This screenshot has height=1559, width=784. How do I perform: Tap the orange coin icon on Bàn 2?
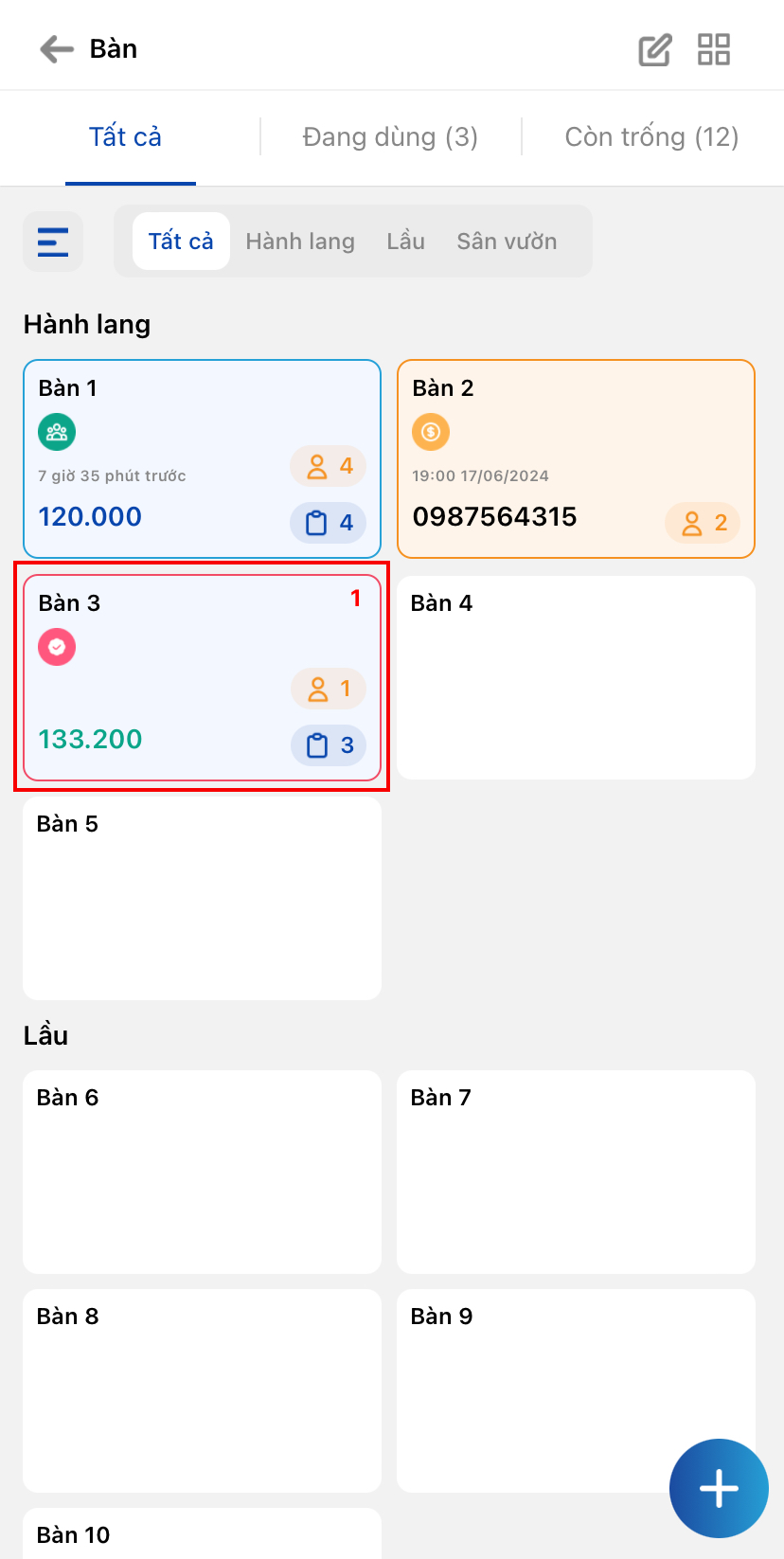[x=431, y=433]
